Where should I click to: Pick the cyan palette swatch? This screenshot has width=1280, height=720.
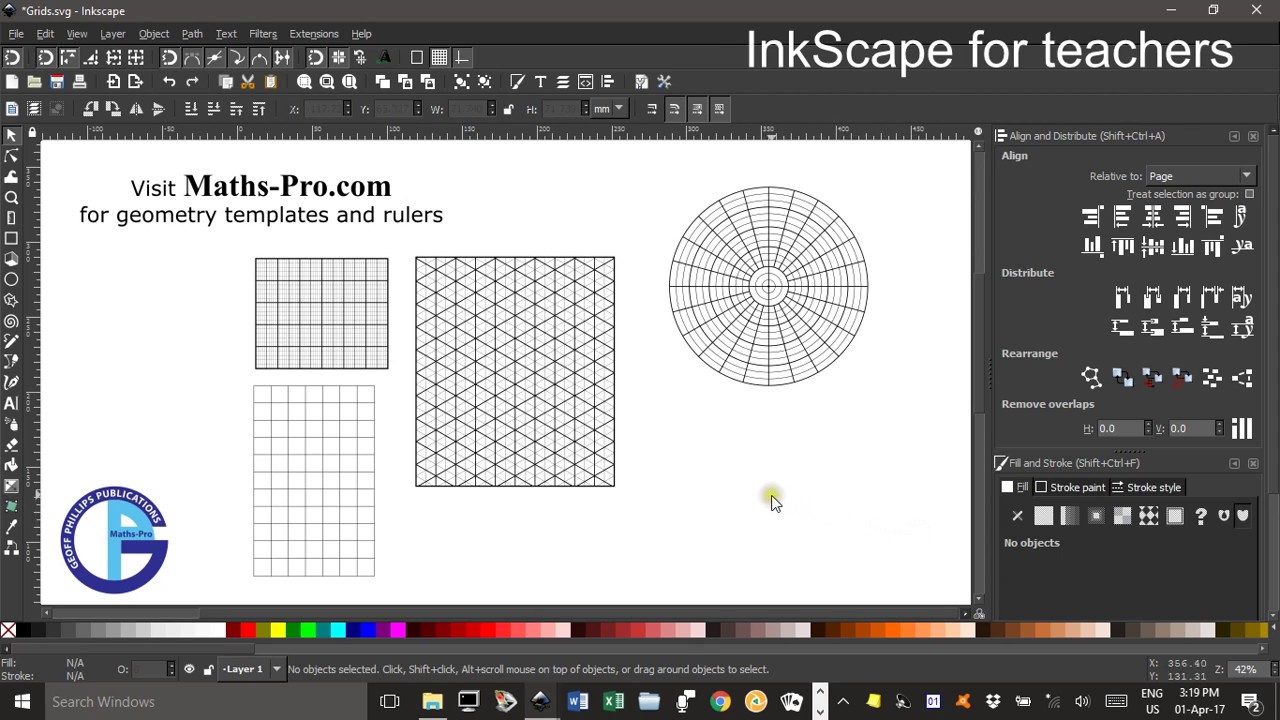[338, 630]
